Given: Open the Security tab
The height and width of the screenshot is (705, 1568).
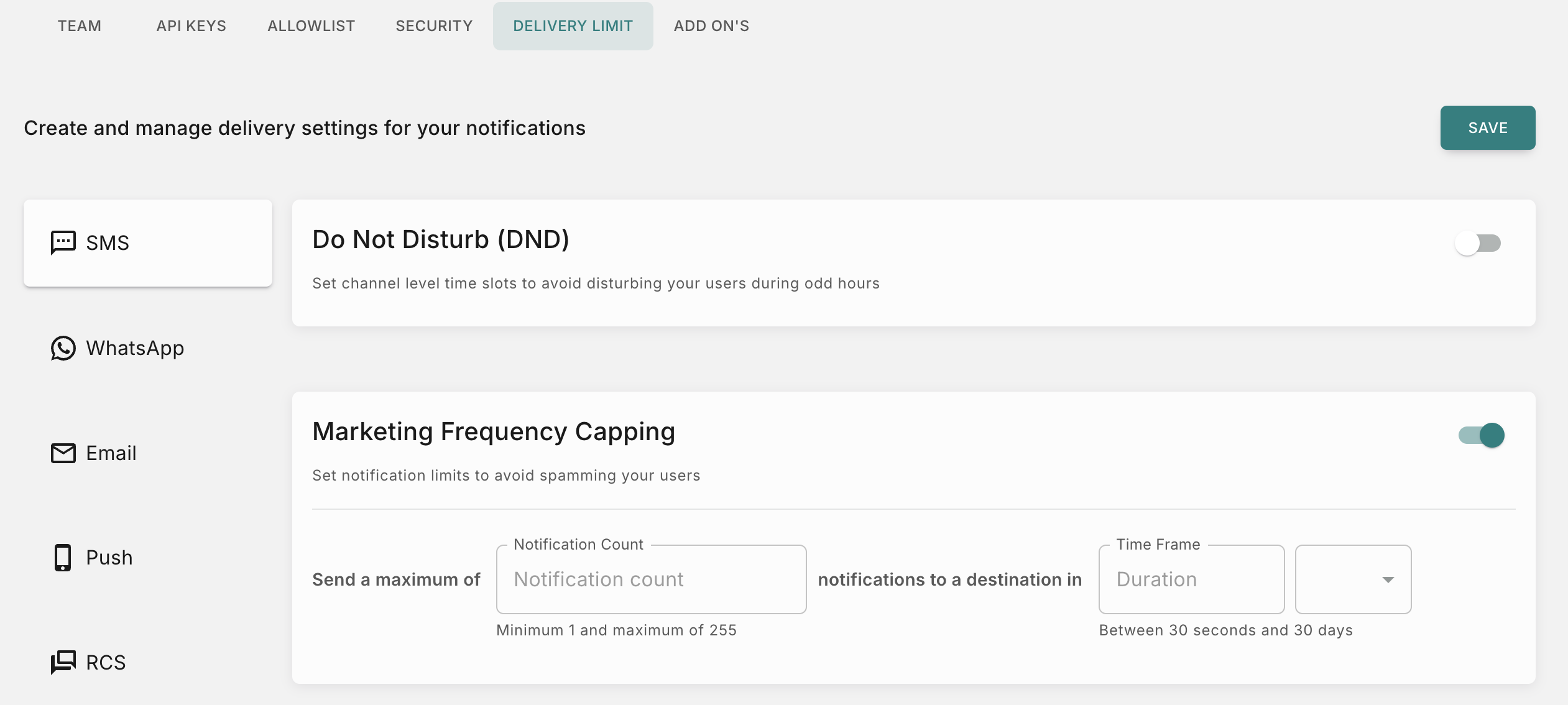Looking at the screenshot, I should pos(434,26).
